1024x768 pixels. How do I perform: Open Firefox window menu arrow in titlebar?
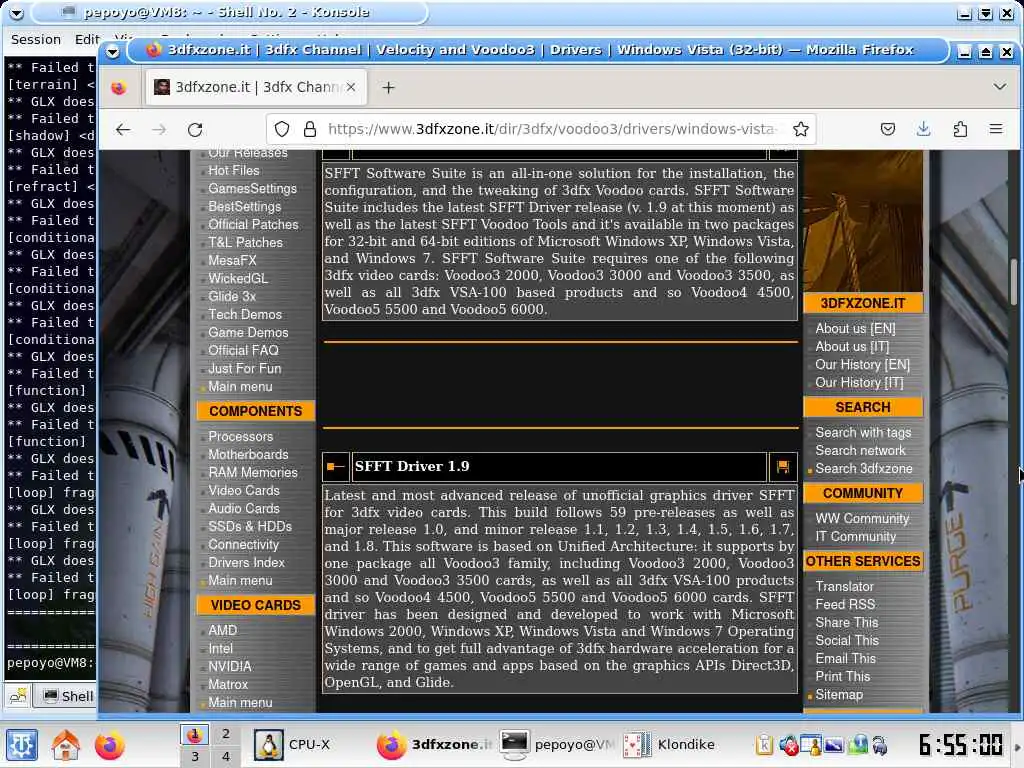[x=112, y=51]
